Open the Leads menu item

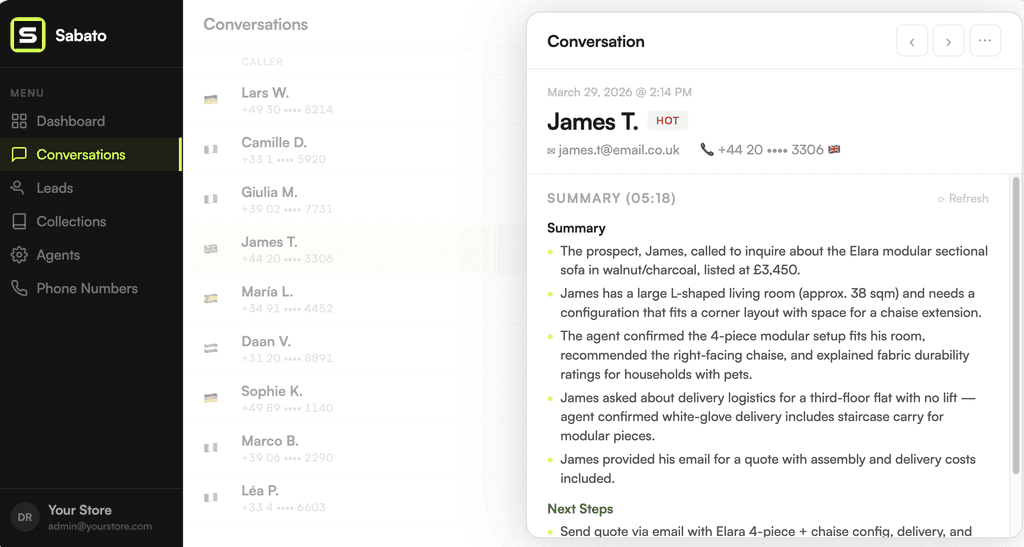coord(91,188)
